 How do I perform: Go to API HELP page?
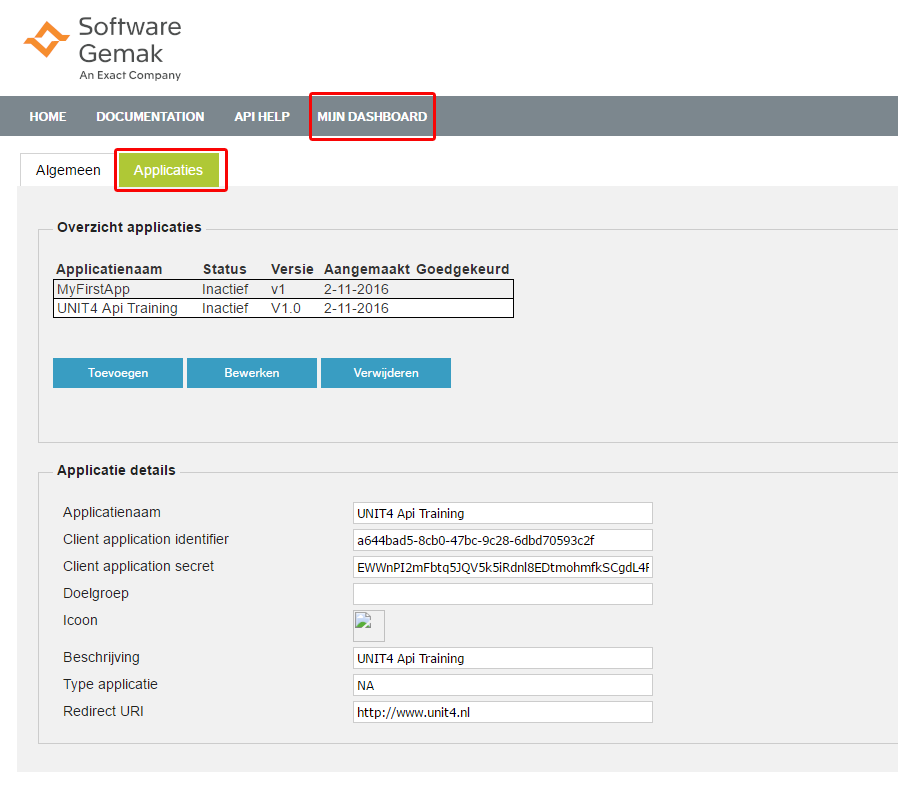[262, 117]
